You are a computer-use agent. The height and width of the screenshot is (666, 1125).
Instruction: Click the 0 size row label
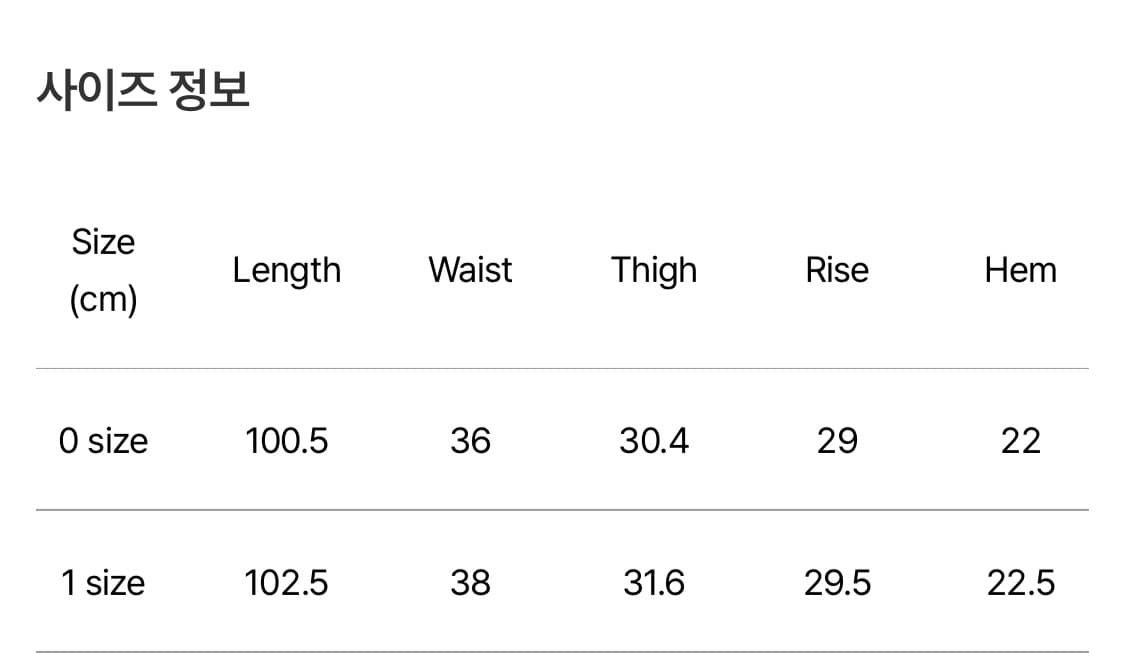coord(103,440)
